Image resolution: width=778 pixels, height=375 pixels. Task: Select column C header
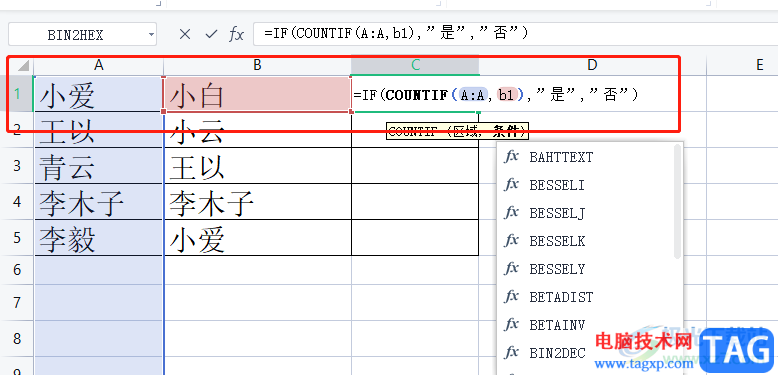[x=415, y=65]
